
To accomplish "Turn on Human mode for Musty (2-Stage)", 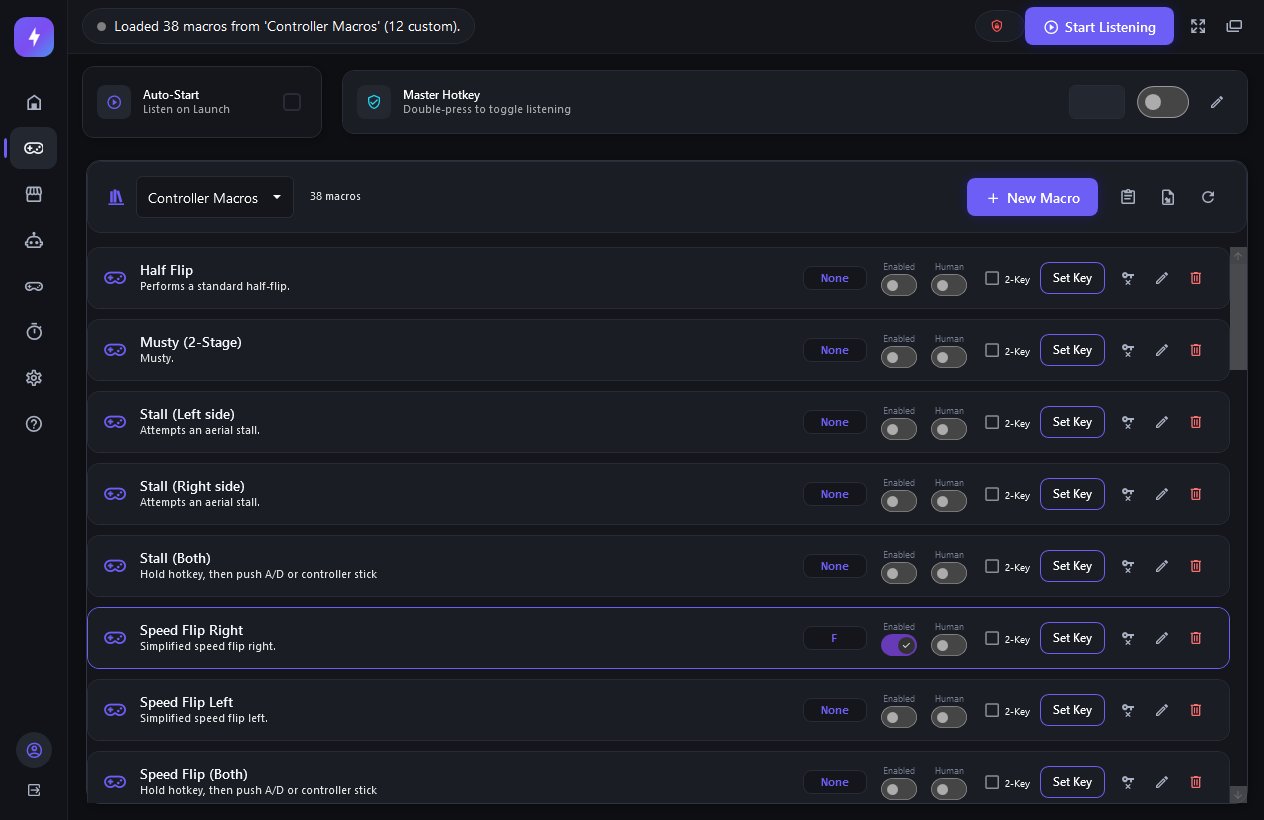I will 949,358.
